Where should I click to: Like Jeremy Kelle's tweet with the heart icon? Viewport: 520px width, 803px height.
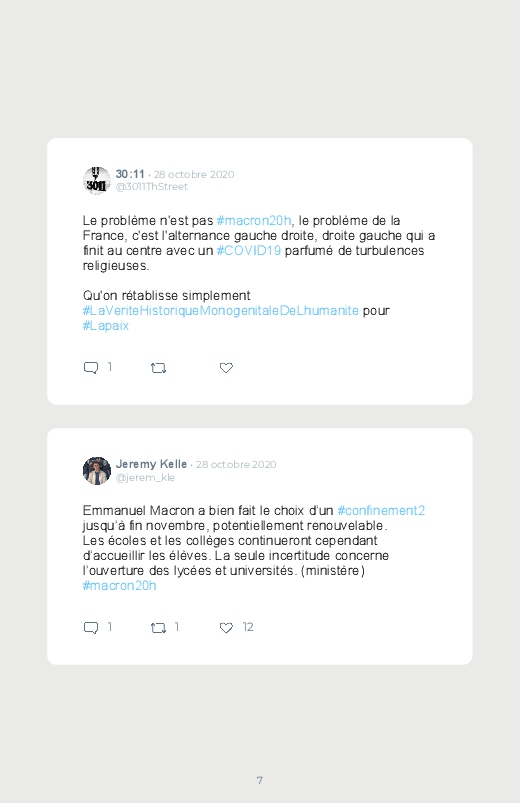pyautogui.click(x=226, y=627)
